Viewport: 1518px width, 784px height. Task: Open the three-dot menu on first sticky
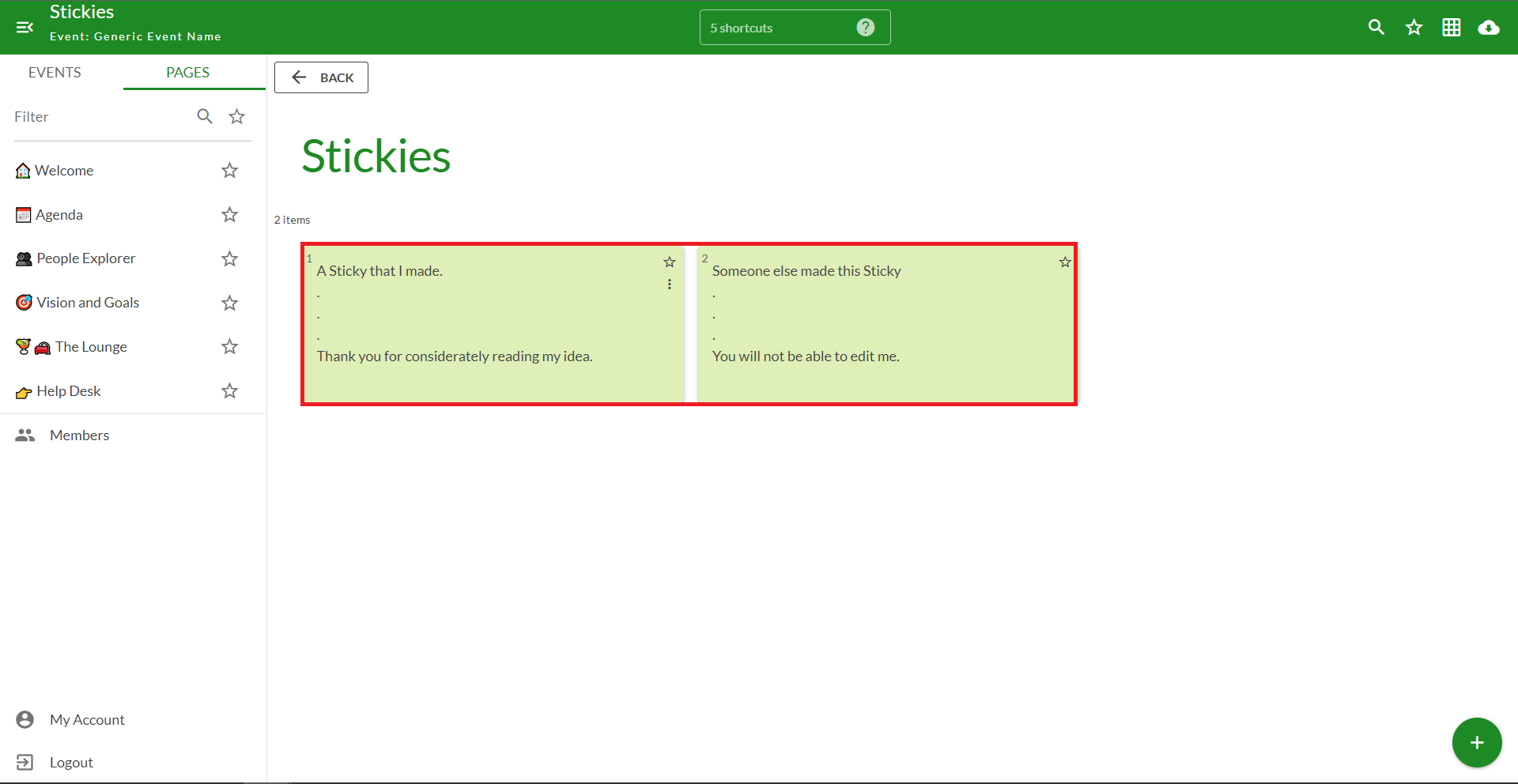670,285
